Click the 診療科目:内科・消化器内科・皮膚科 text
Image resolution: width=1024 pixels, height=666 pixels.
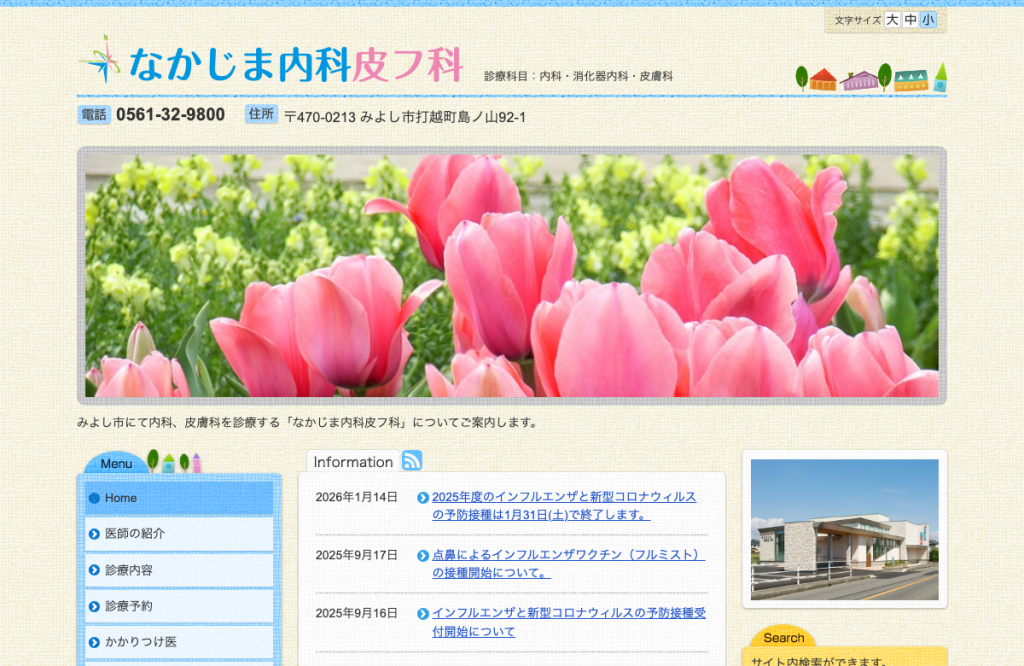579,76
